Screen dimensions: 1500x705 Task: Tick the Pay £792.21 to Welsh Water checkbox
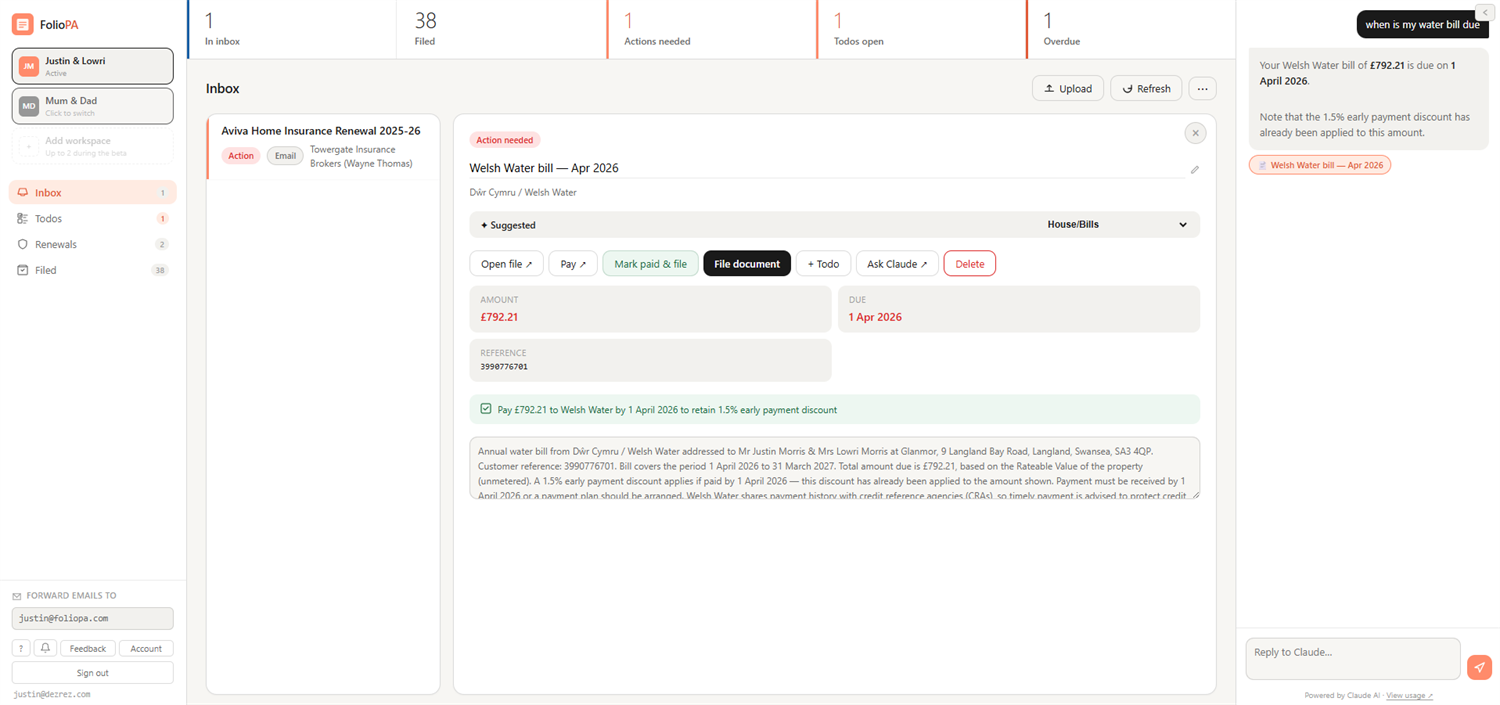(x=486, y=409)
